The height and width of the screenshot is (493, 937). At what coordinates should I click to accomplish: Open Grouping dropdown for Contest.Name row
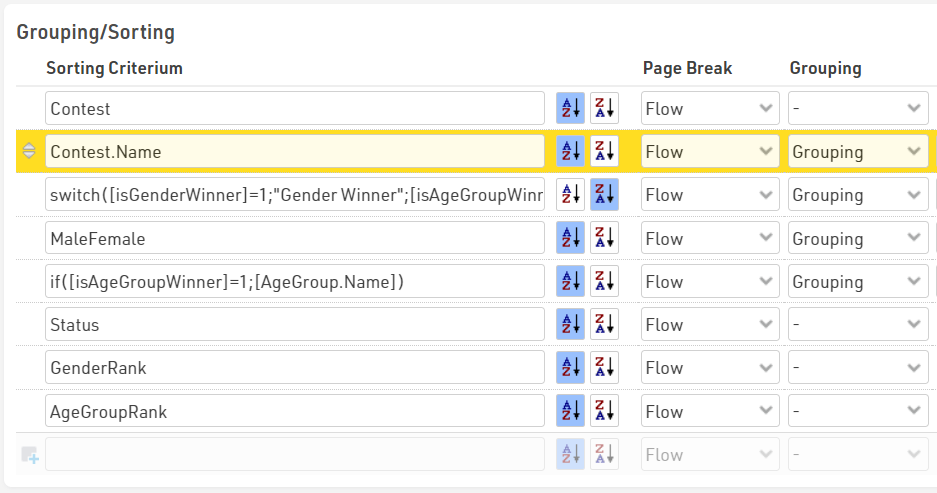(857, 152)
